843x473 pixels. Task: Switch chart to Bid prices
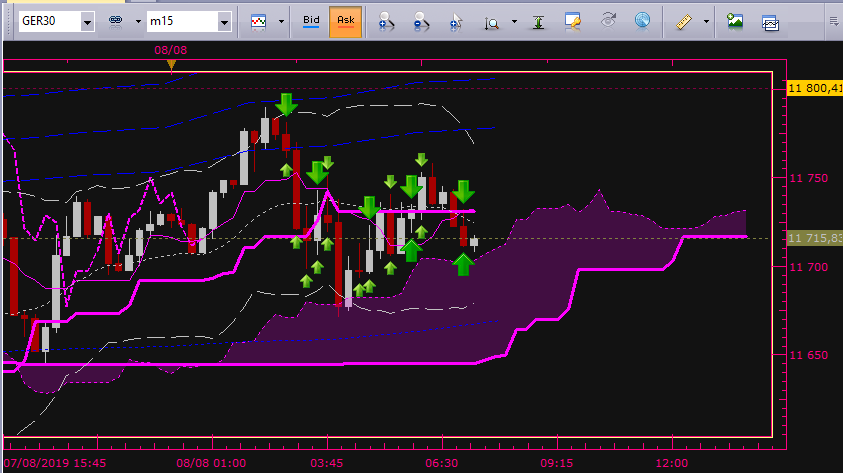(x=311, y=22)
